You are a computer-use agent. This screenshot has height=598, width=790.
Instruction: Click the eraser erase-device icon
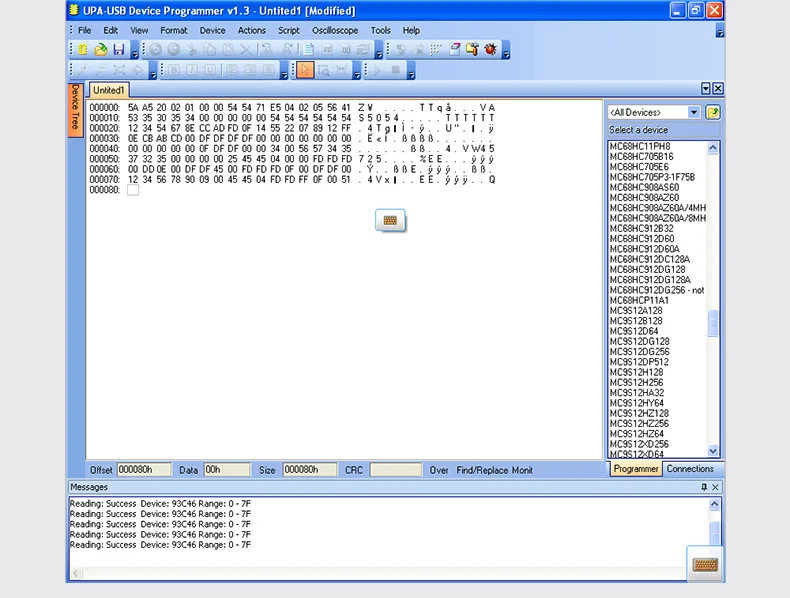pos(455,49)
